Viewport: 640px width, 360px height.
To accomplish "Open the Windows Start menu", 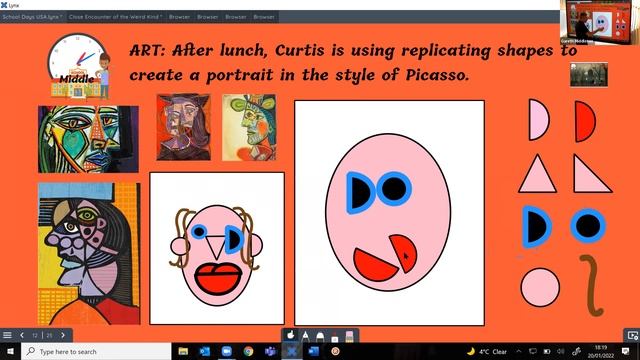I will click(x=10, y=351).
